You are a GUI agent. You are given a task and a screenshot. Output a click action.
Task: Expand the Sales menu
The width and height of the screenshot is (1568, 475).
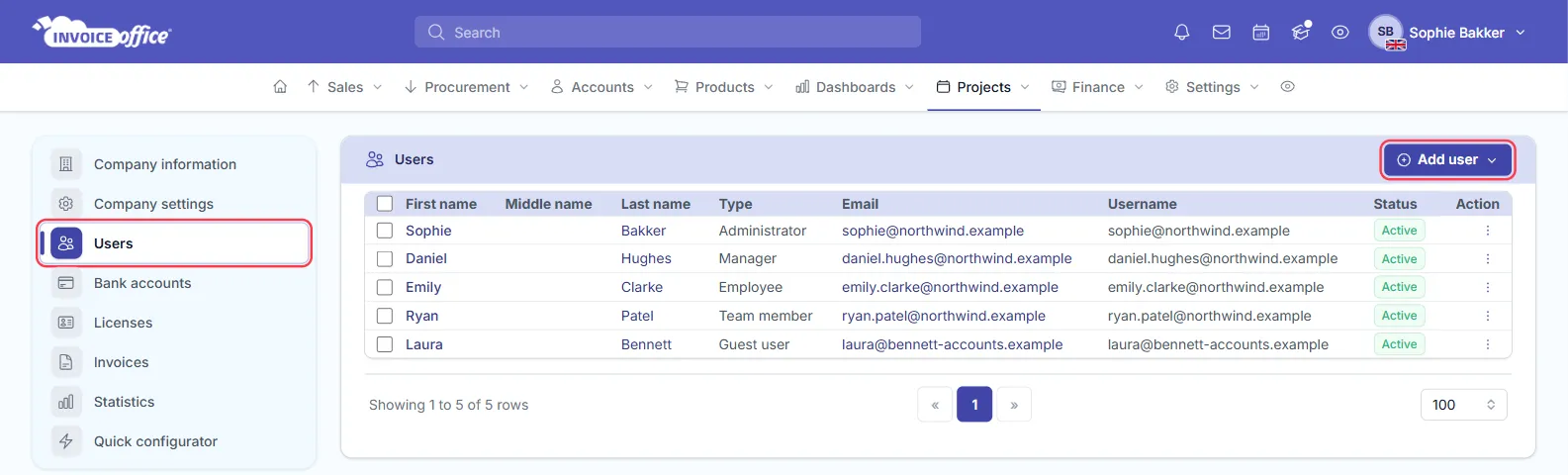[344, 87]
